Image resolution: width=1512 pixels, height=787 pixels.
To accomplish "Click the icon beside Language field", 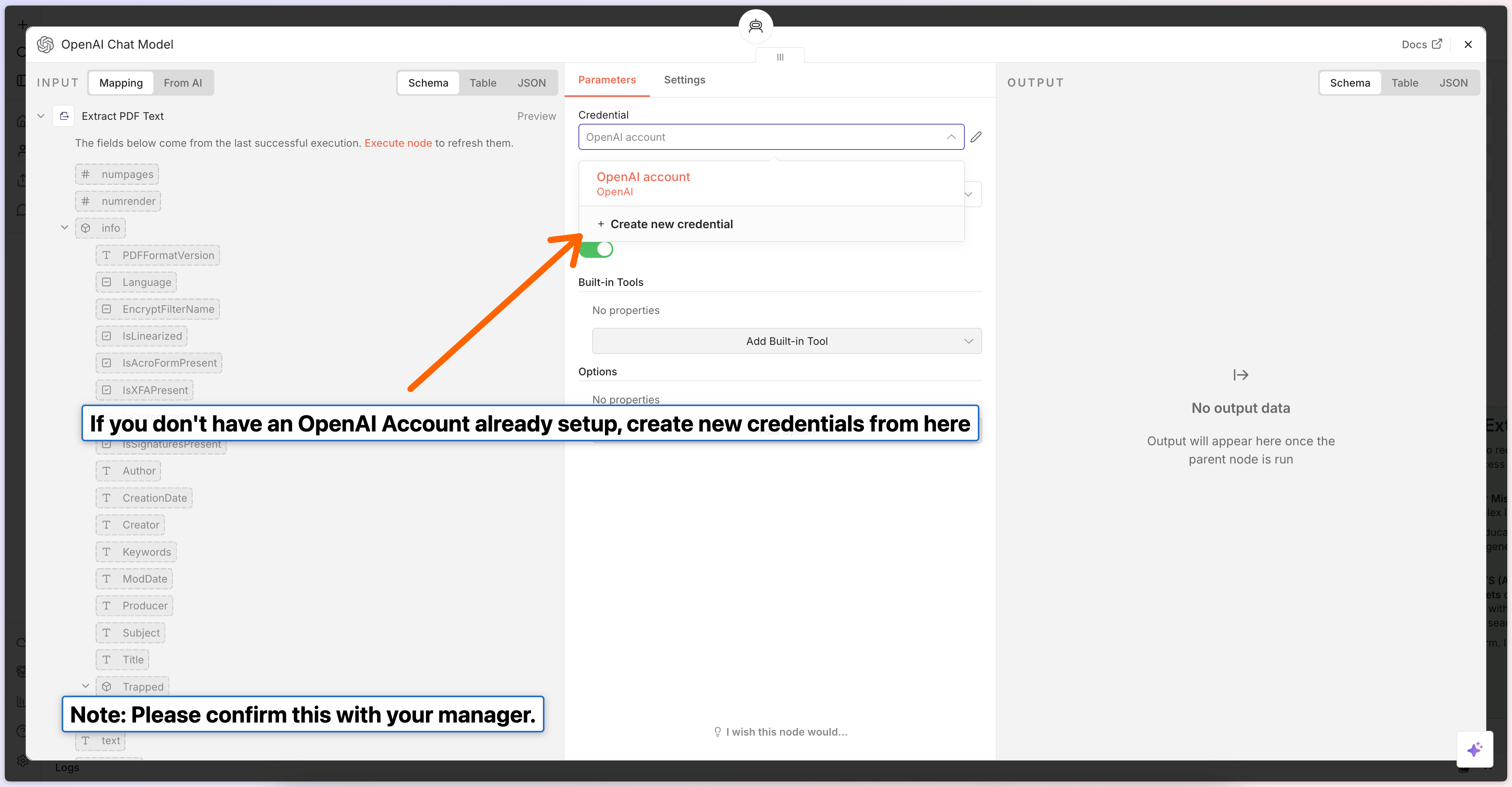I will tap(106, 282).
